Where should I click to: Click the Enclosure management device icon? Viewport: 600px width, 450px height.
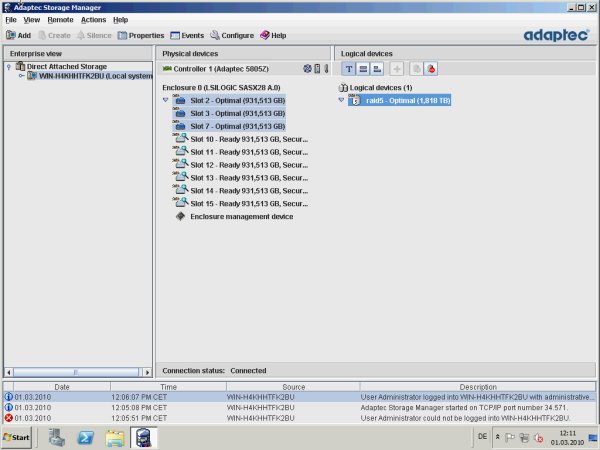[x=180, y=216]
